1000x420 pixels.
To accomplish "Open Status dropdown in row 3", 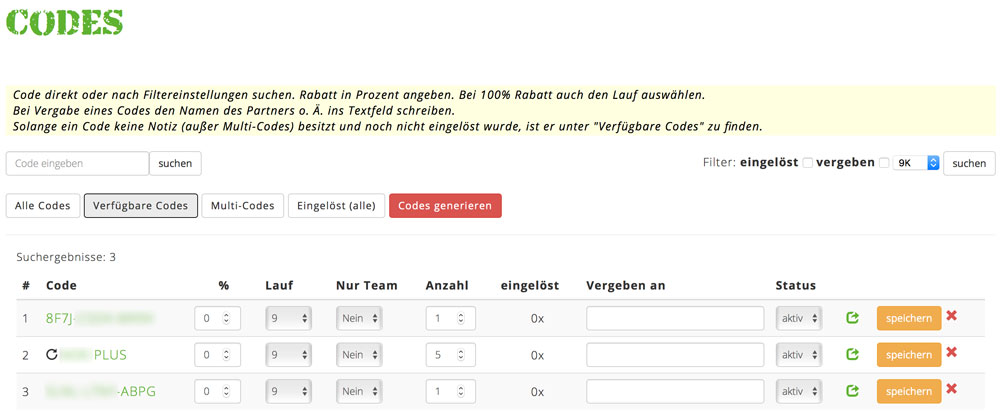I will point(799,391).
